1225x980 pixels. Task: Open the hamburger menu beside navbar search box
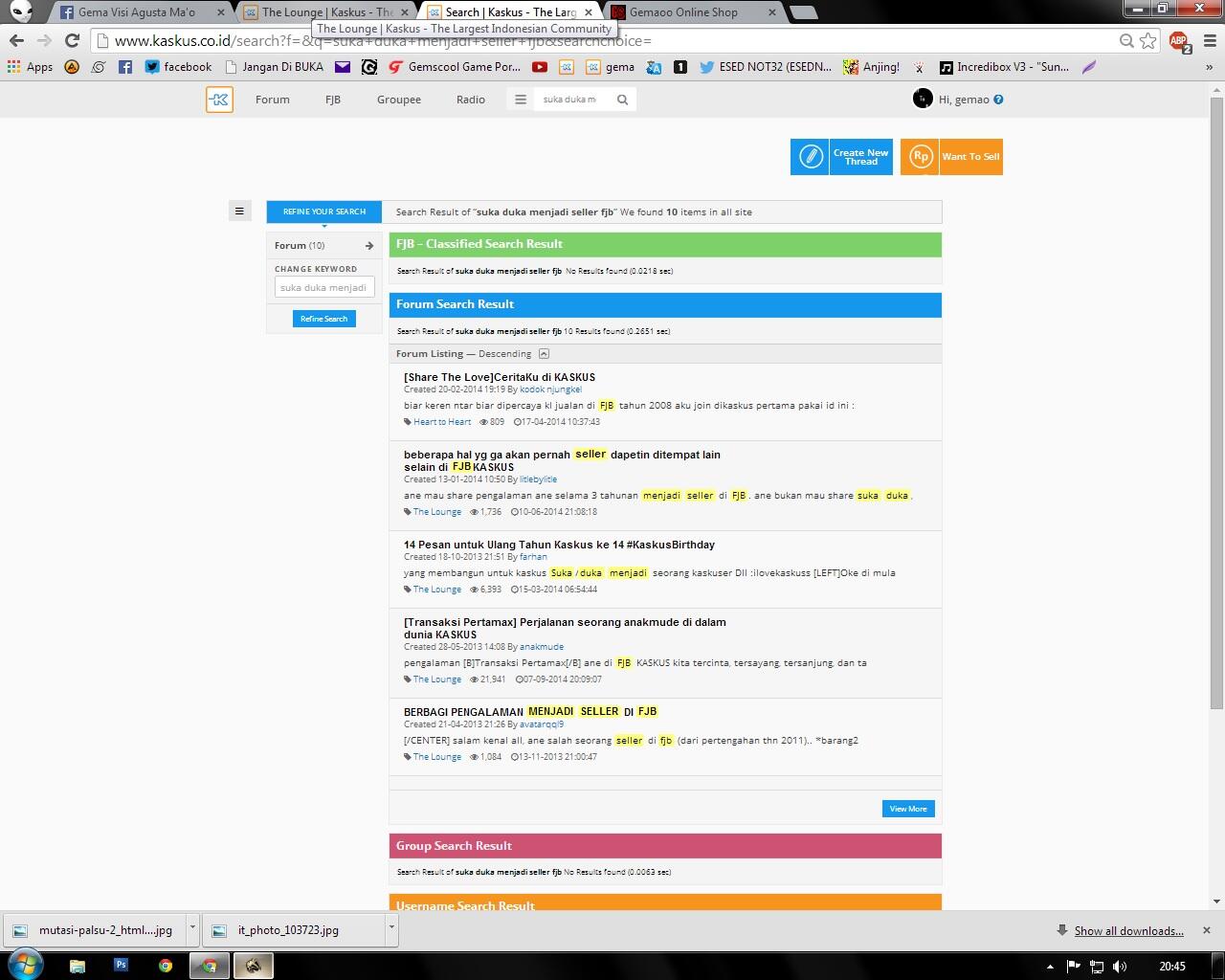521,100
